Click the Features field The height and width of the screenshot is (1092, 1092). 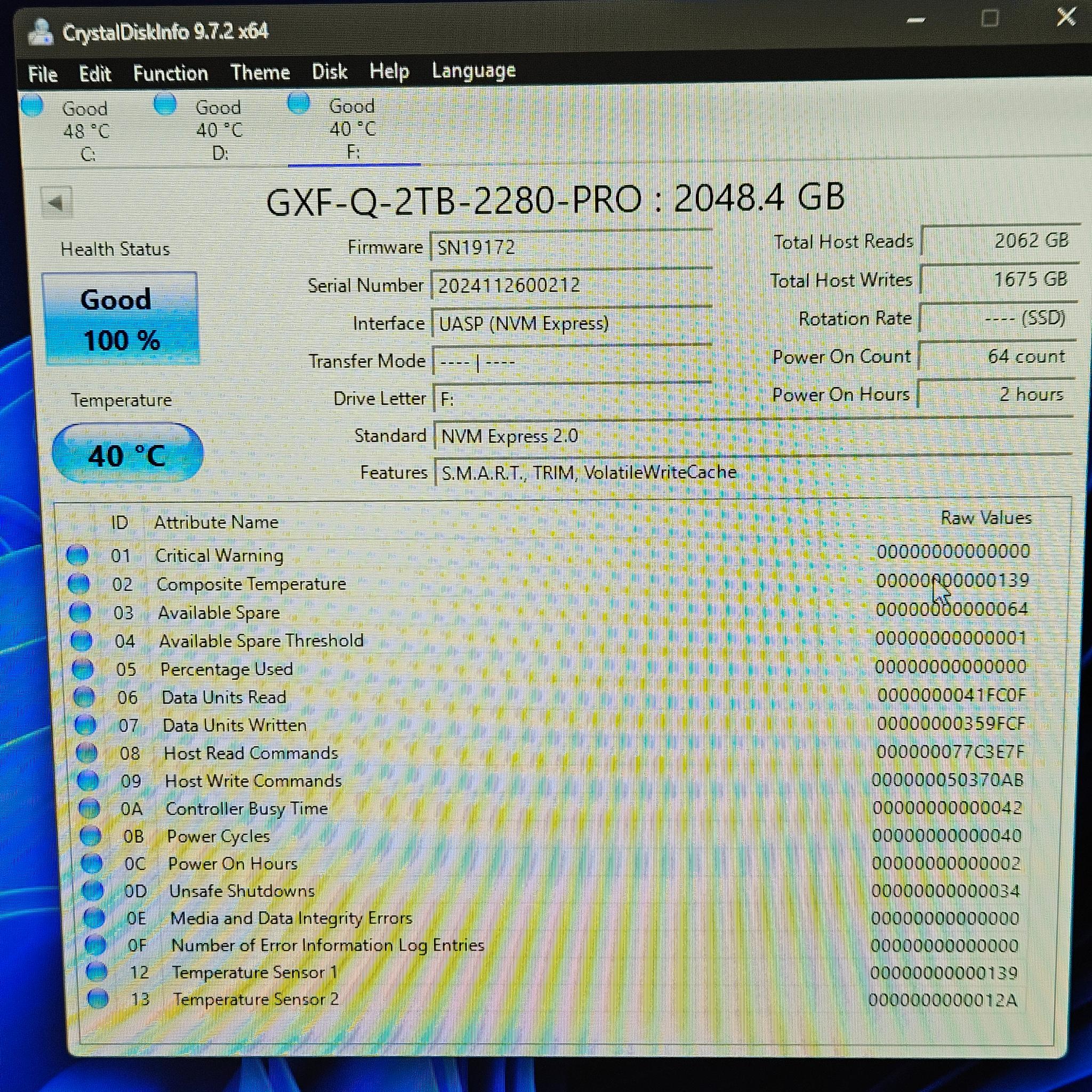(x=754, y=471)
